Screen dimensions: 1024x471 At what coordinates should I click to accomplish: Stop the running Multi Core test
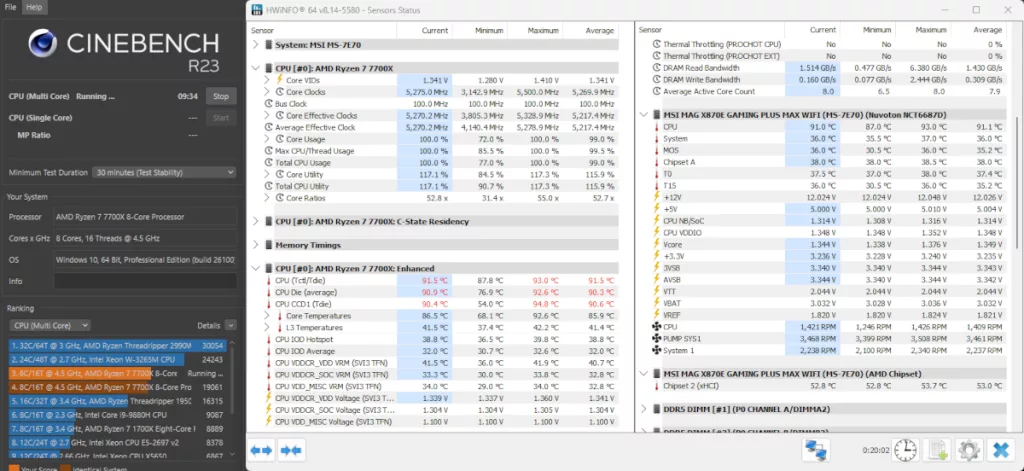221,96
